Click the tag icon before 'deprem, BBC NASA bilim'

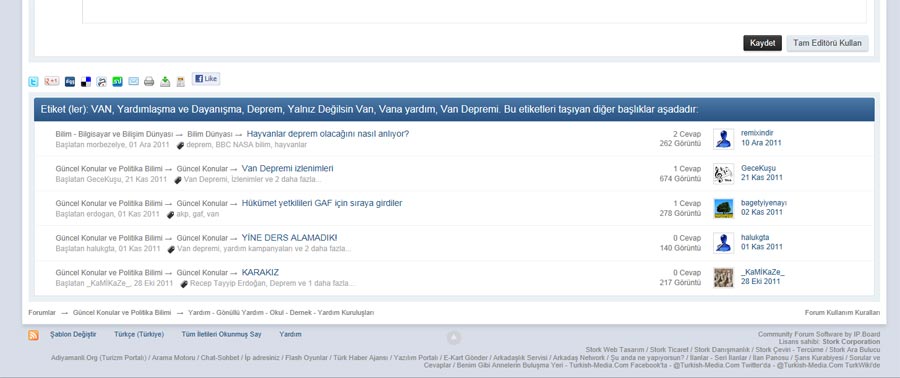click(x=180, y=146)
